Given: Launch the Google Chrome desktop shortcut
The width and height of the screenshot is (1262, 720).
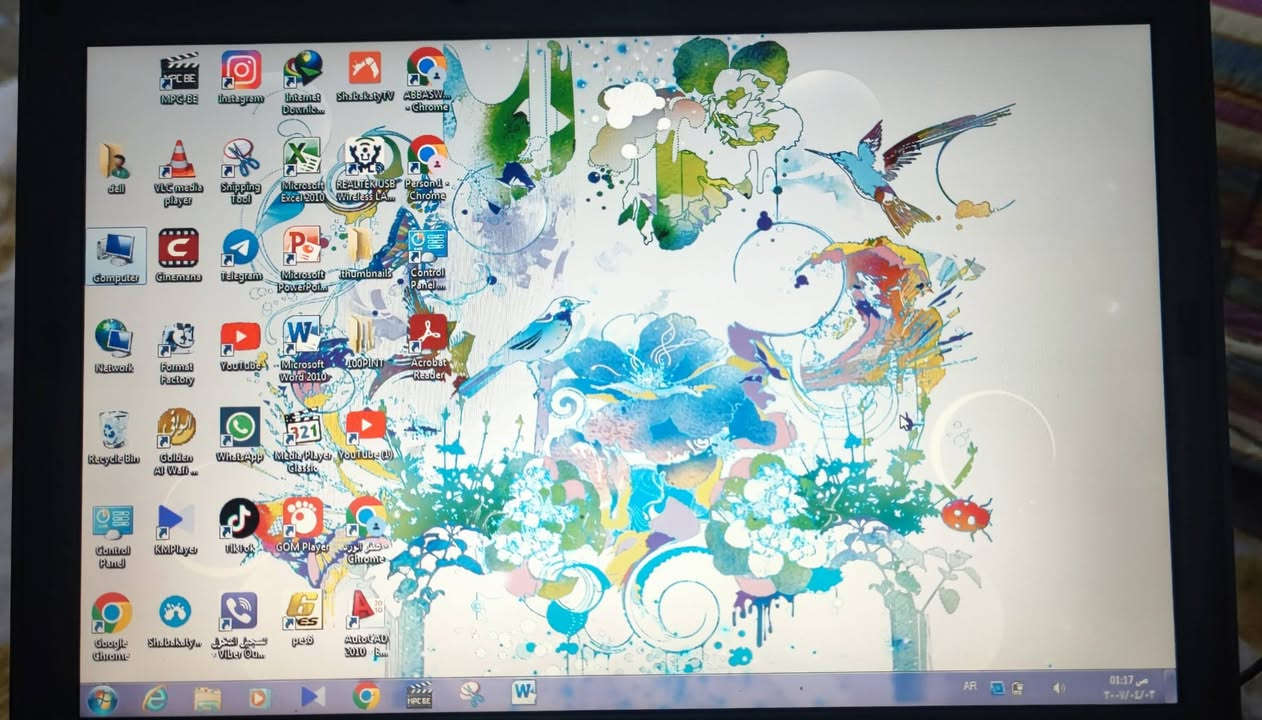Looking at the screenshot, I should pos(111,626).
